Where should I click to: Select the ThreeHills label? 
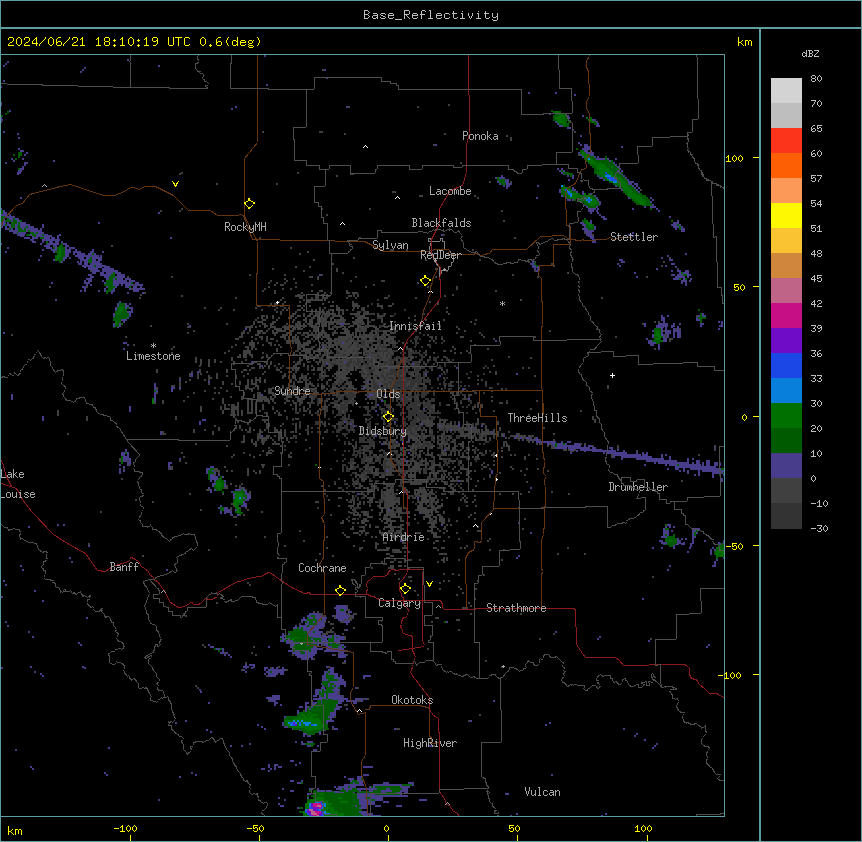tap(537, 418)
